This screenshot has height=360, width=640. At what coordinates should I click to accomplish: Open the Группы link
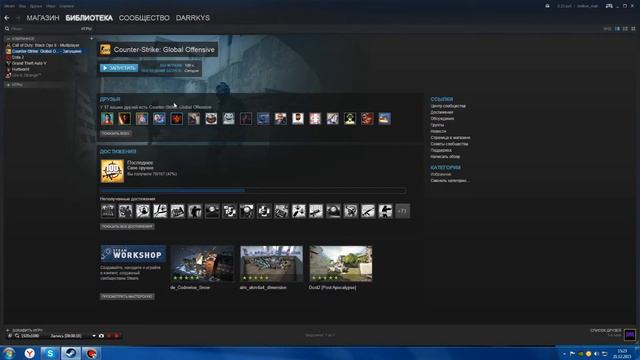point(437,125)
